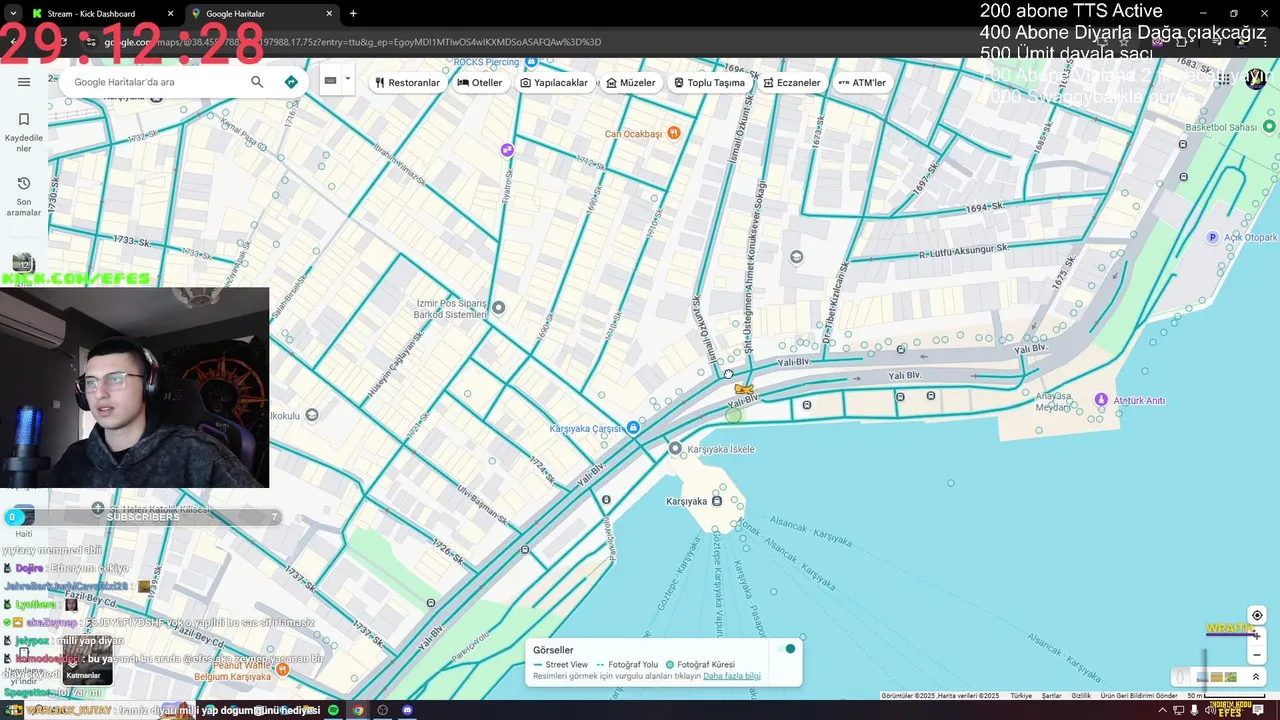Screen dimensions: 1280x720
Task: Filter by Toplu Taşıma chip
Action: coord(709,83)
